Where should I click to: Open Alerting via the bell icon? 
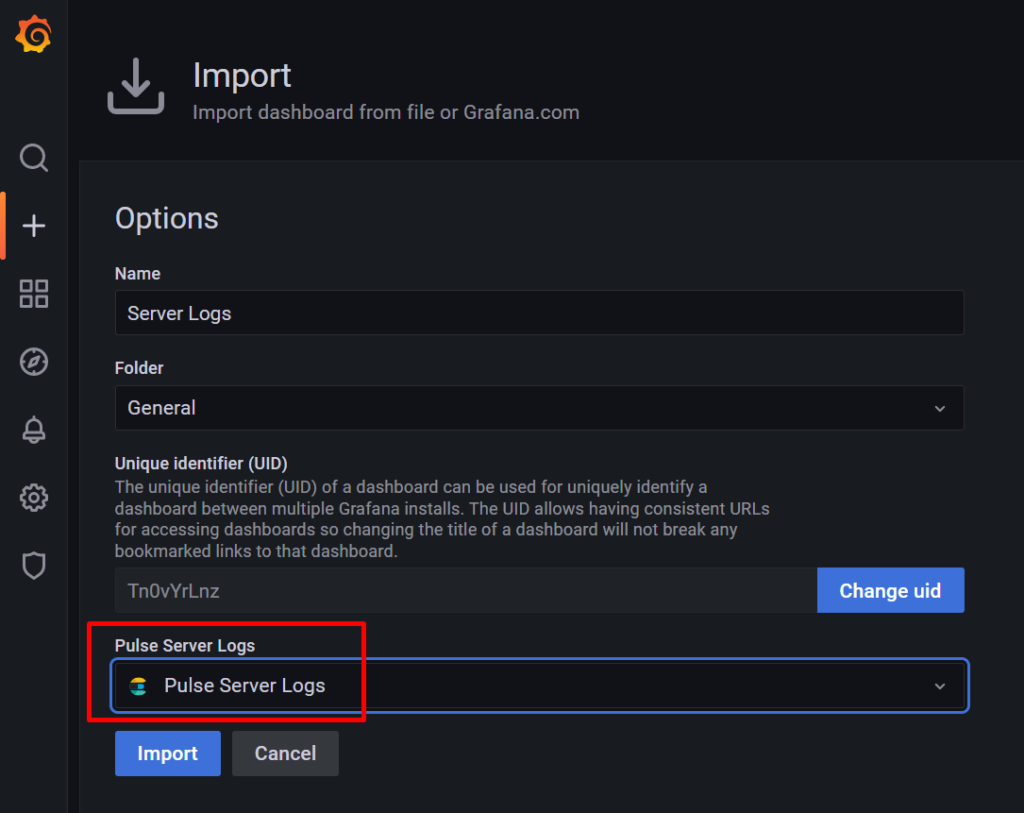(x=34, y=430)
